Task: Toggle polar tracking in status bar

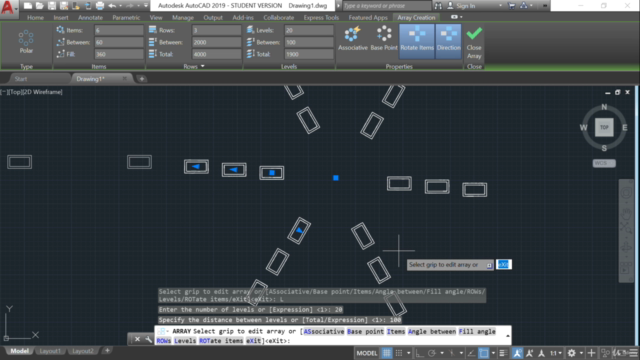Action: 432,353
